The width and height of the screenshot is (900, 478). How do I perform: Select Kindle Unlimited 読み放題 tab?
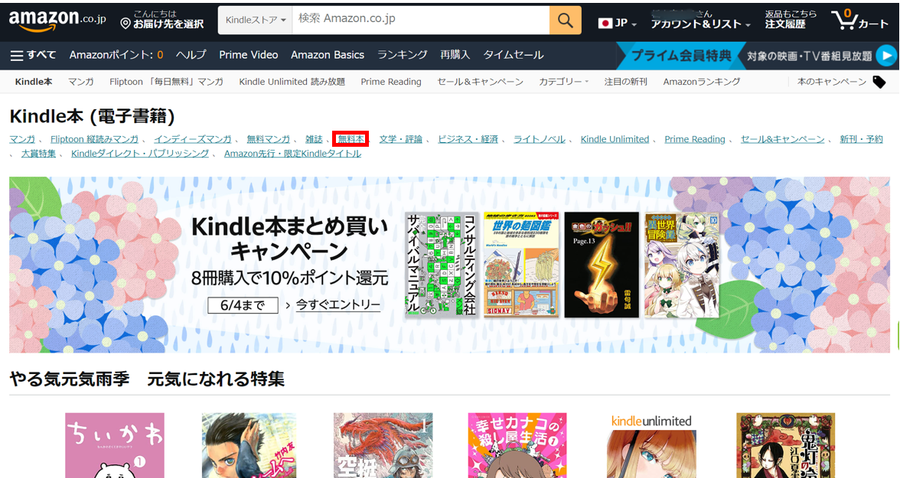tap(292, 82)
